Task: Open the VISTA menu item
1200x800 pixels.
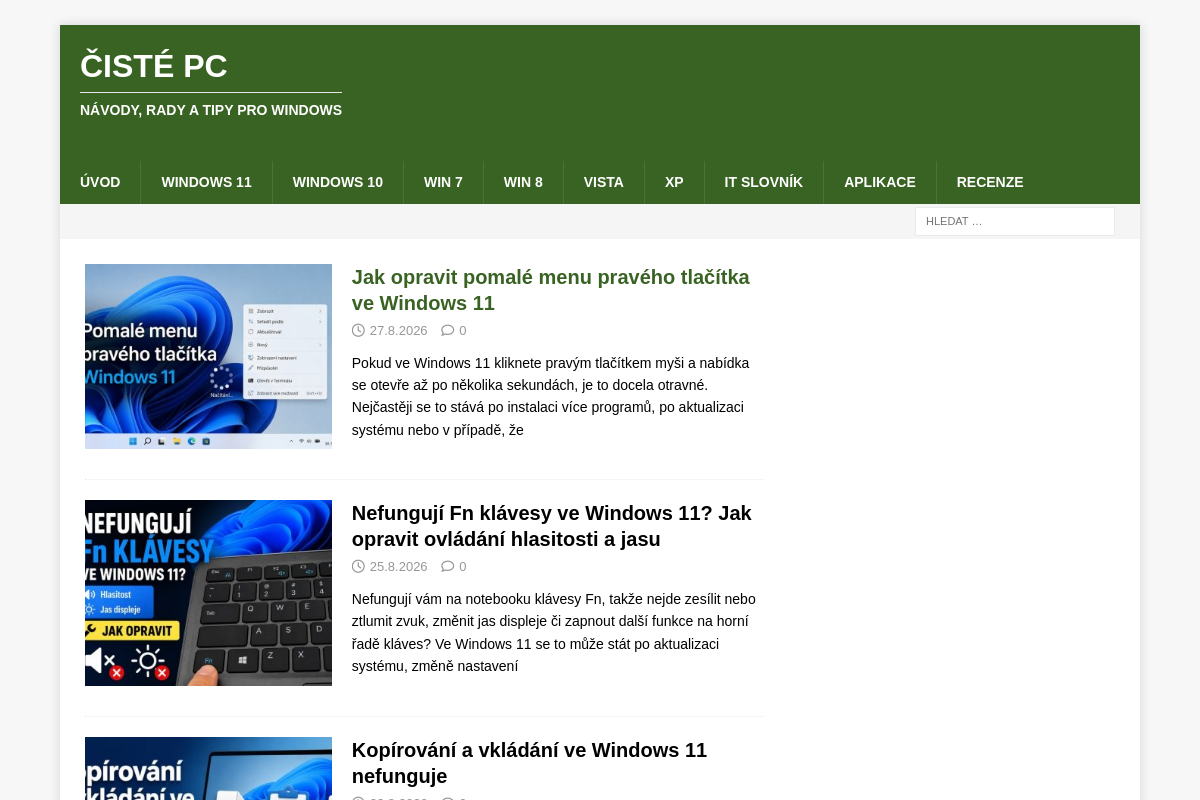Action: pyautogui.click(x=604, y=182)
